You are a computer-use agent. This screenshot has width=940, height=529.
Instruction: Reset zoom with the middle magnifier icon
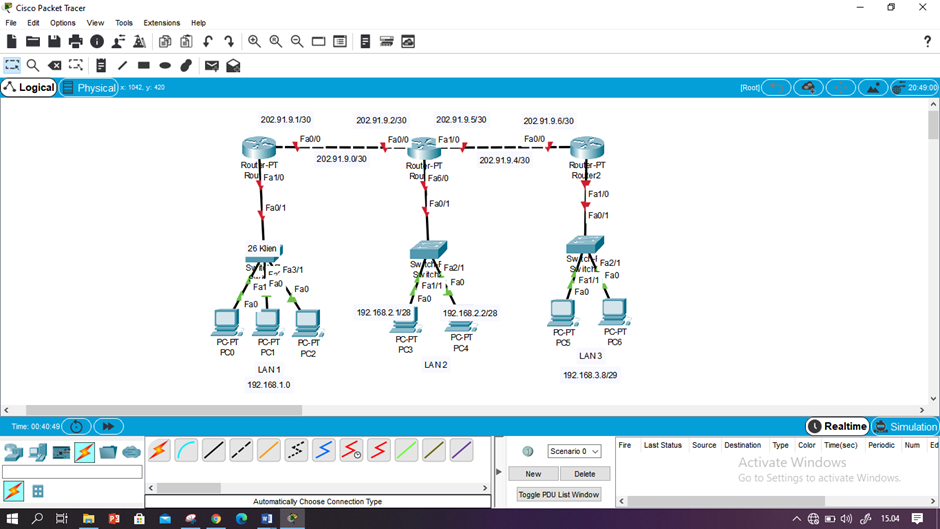276,41
